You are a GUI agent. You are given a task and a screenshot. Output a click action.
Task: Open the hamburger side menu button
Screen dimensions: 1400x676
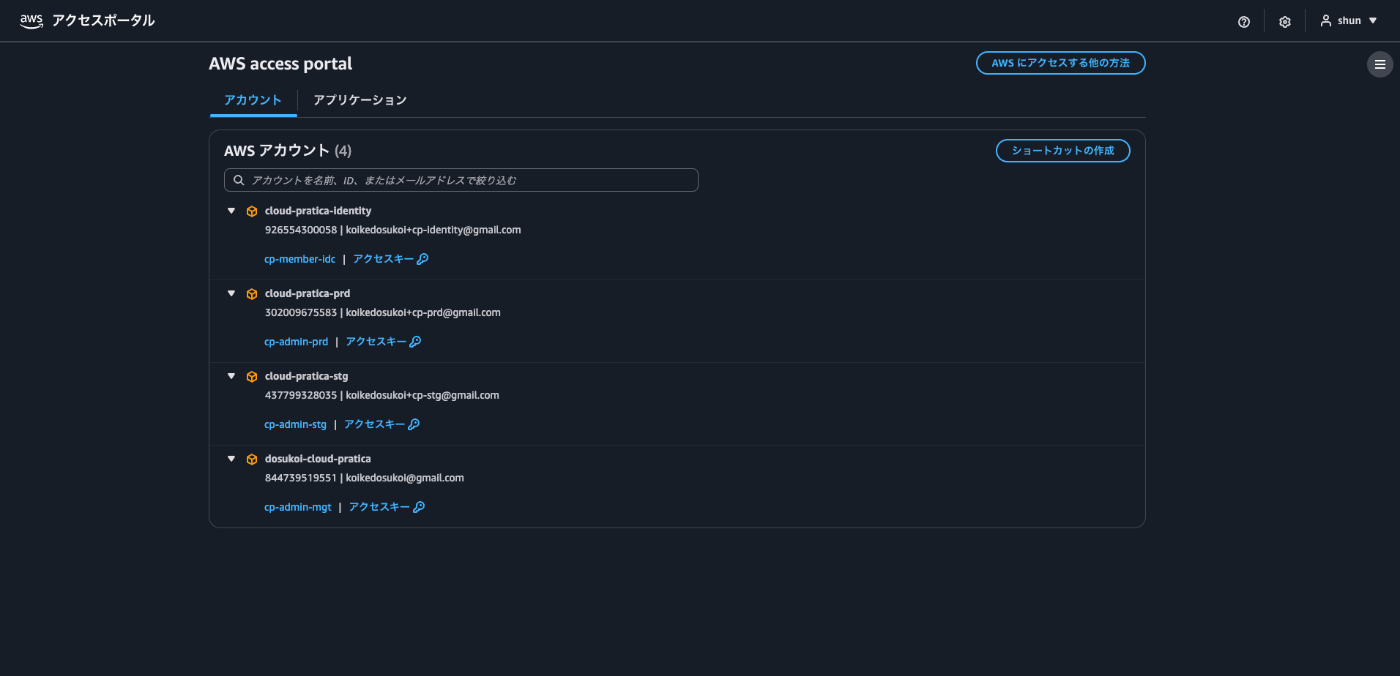coord(1380,64)
